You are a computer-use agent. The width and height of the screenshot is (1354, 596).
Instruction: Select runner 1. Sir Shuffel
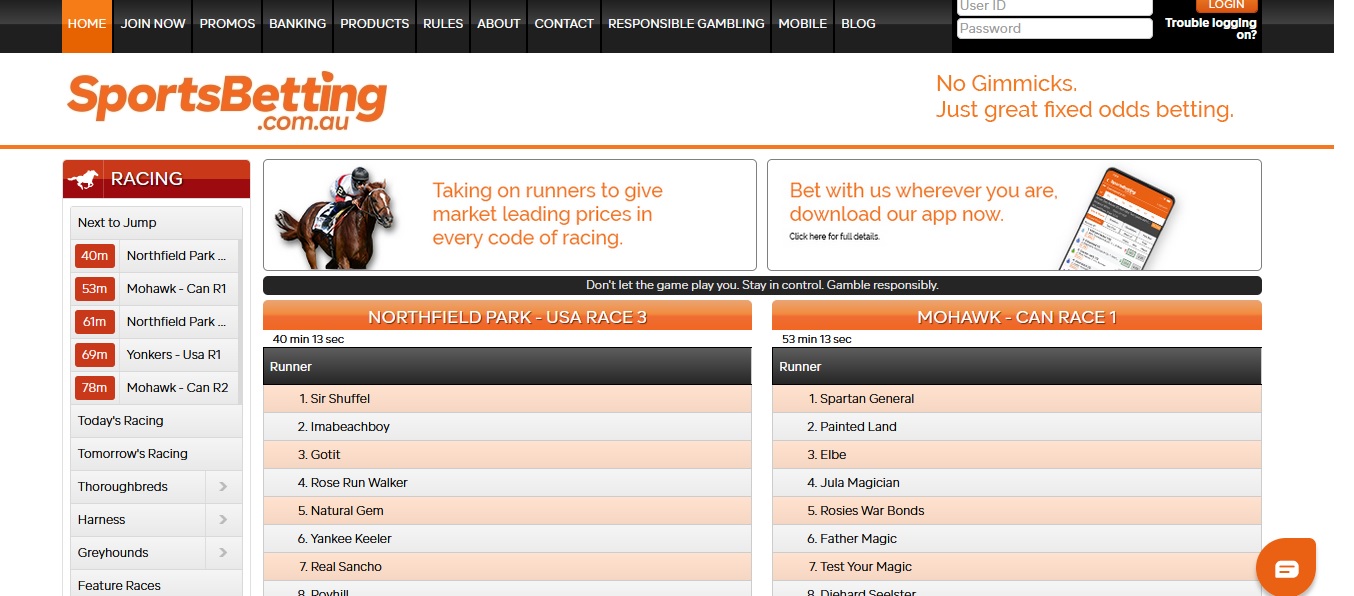pyautogui.click(x=507, y=399)
